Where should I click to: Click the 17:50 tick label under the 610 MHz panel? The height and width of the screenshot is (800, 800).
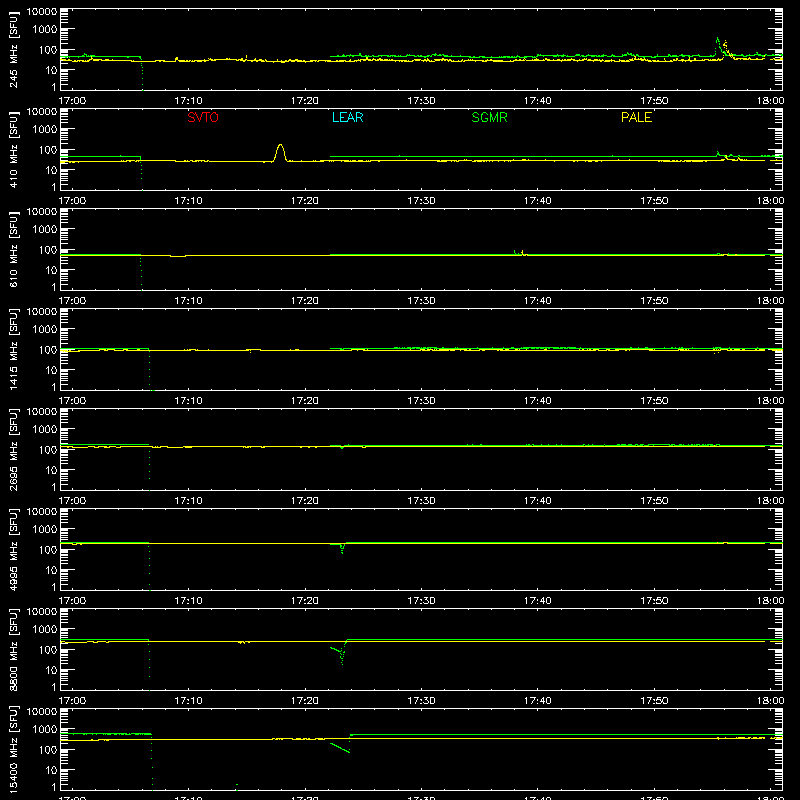[x=654, y=301]
